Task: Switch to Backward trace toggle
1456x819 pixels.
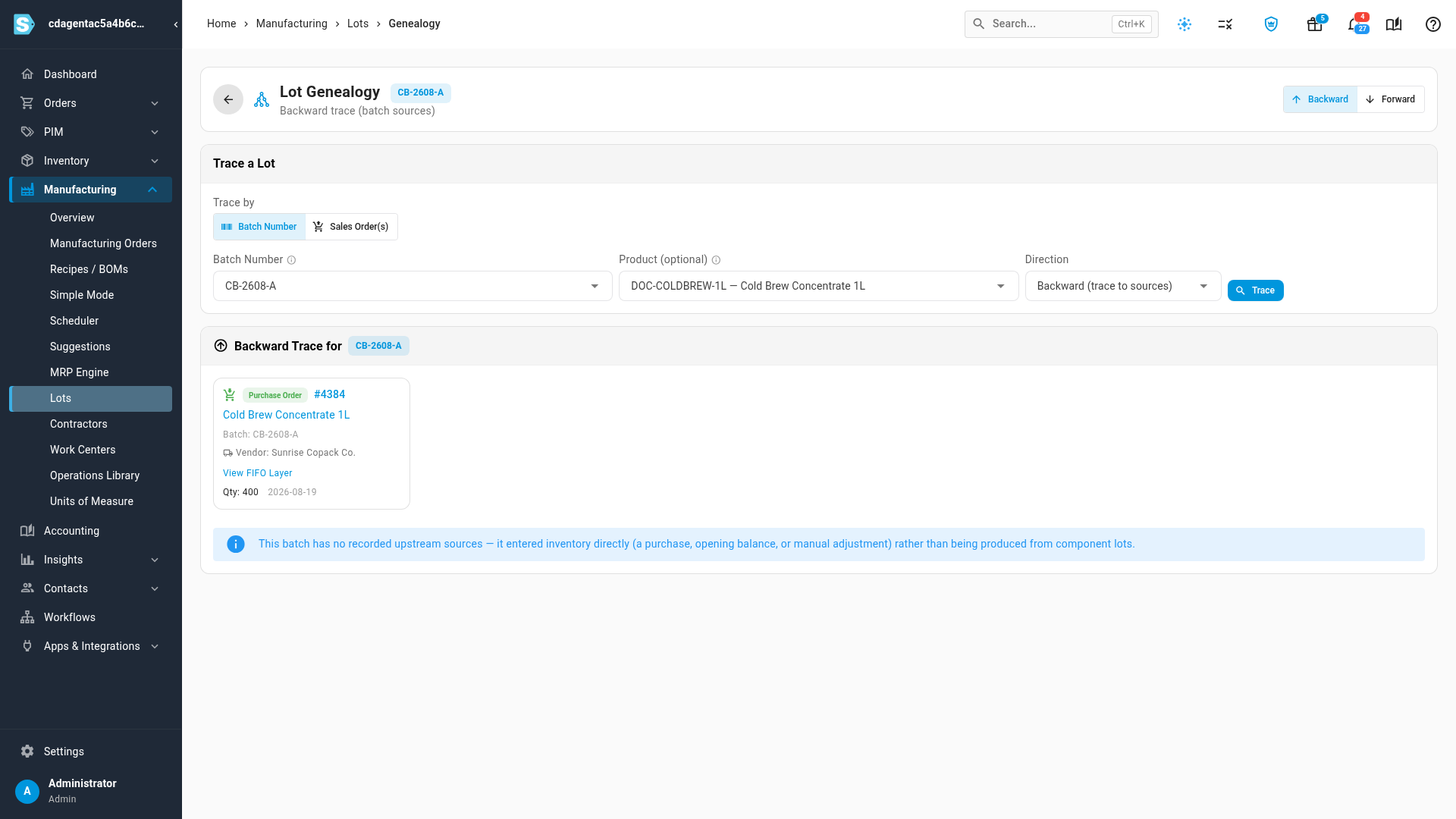Action: click(1320, 99)
